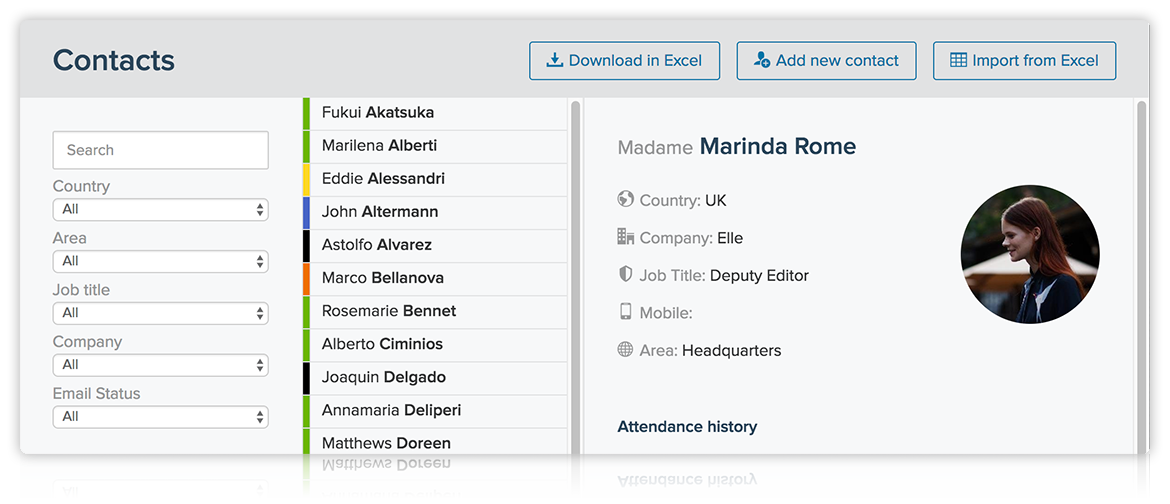Select contact Eddie Alessandri

[x=436, y=179]
